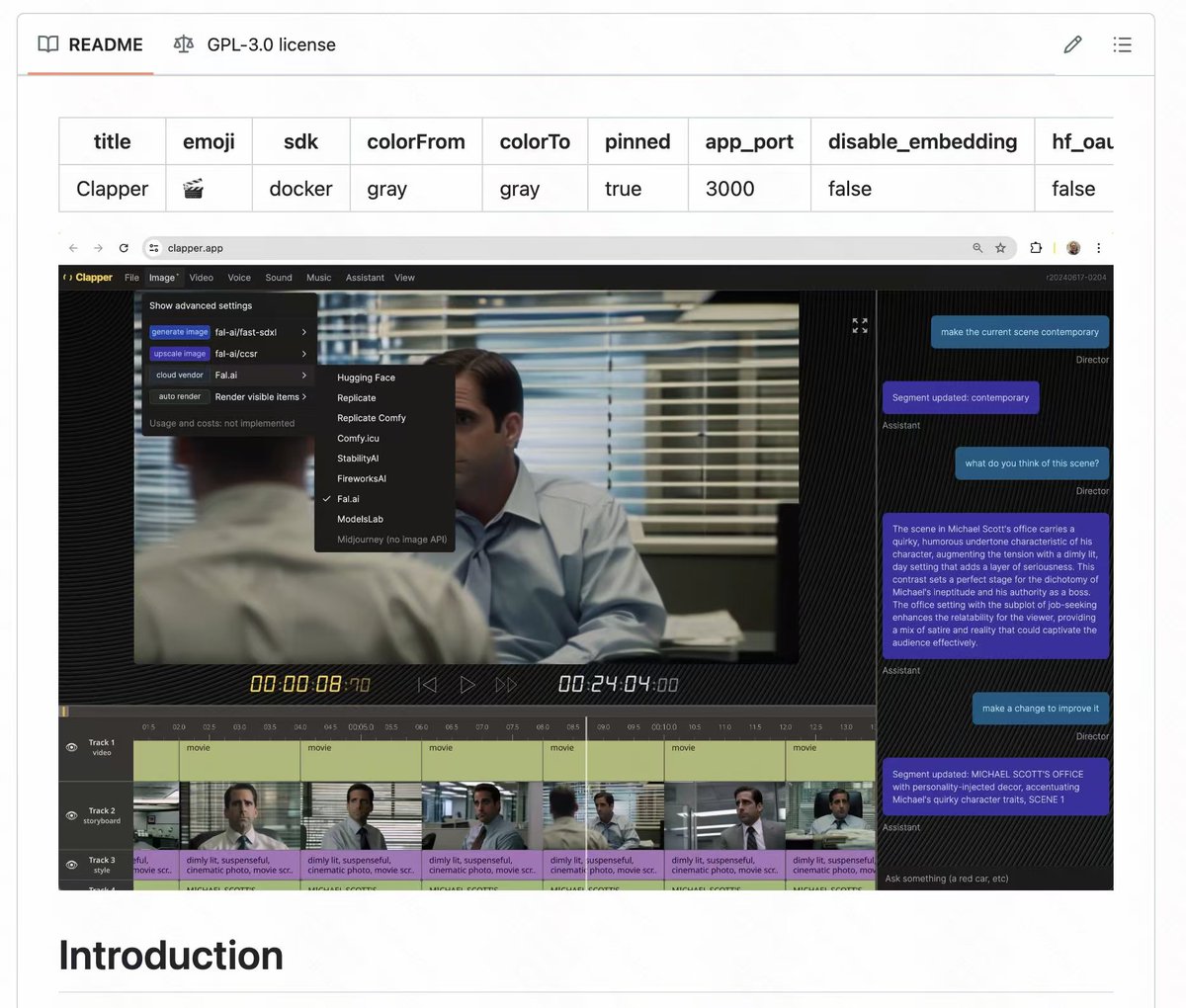Toggle visibility of Track 3 style
1186x1008 pixels.
point(71,865)
